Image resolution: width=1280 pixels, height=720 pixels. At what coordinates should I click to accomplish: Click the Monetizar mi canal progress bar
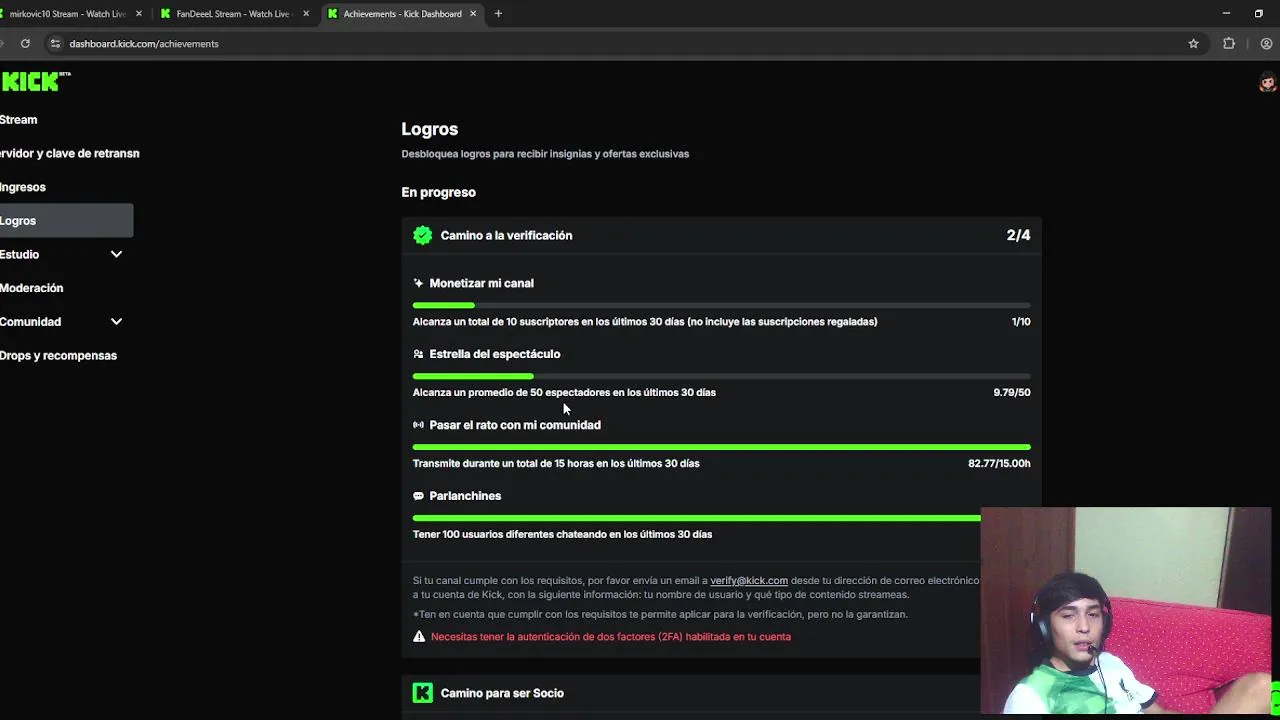click(x=721, y=305)
